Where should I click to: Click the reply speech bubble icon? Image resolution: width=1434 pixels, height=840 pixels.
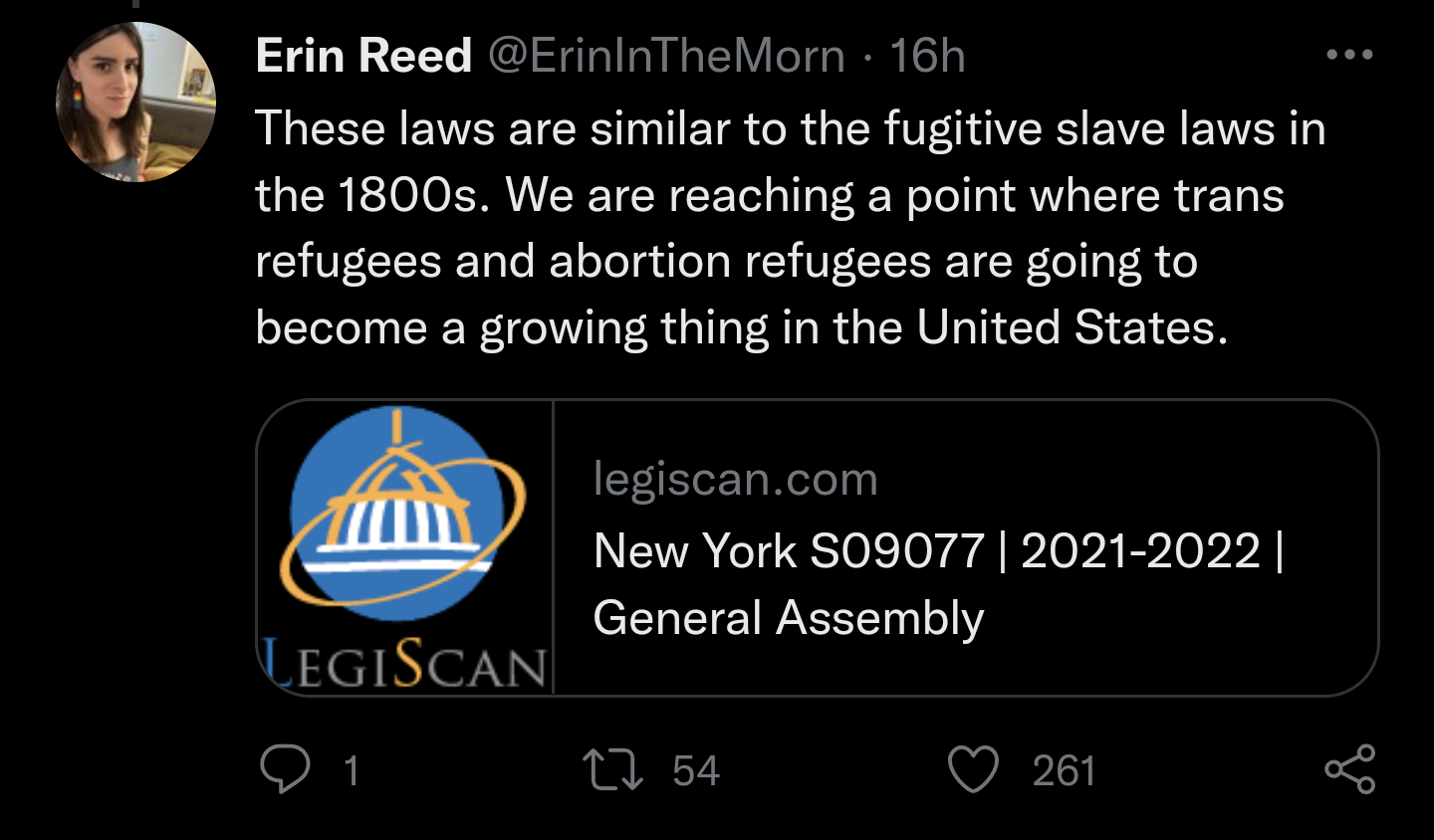[x=285, y=769]
